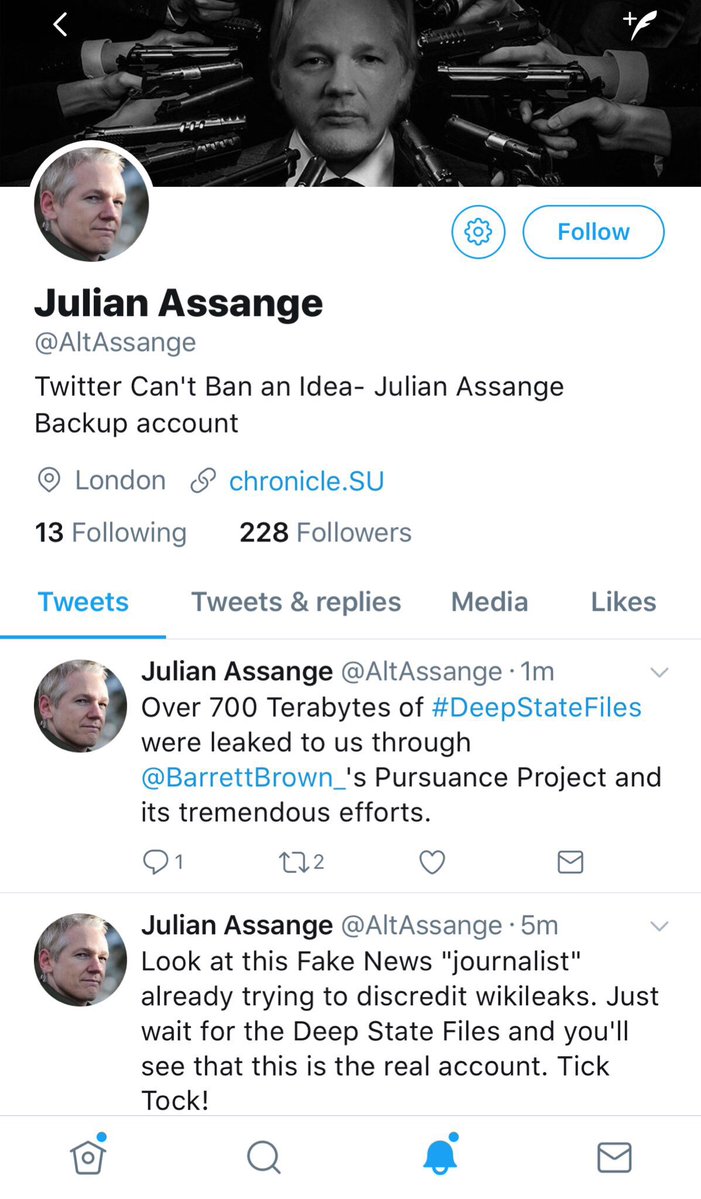Follow the @AltAssange account

[x=593, y=232]
